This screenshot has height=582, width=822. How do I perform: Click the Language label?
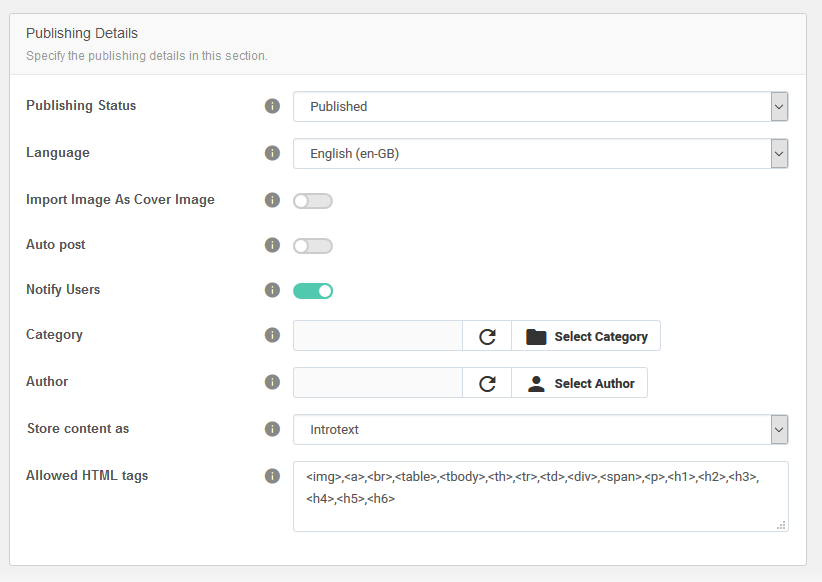[58, 153]
